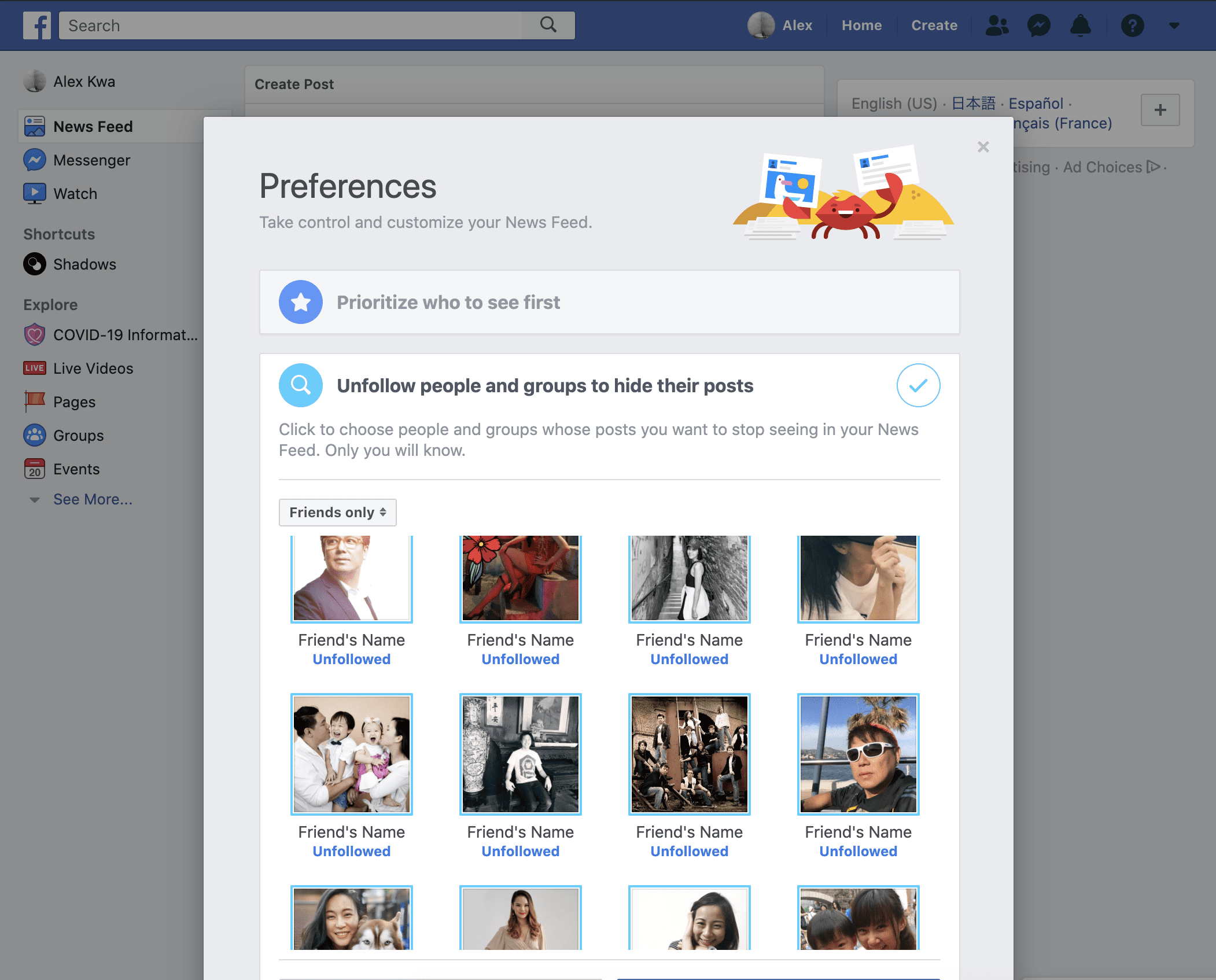Screen dimensions: 1216x980
Task: Select friend photo of woman with children
Action: tap(858, 918)
